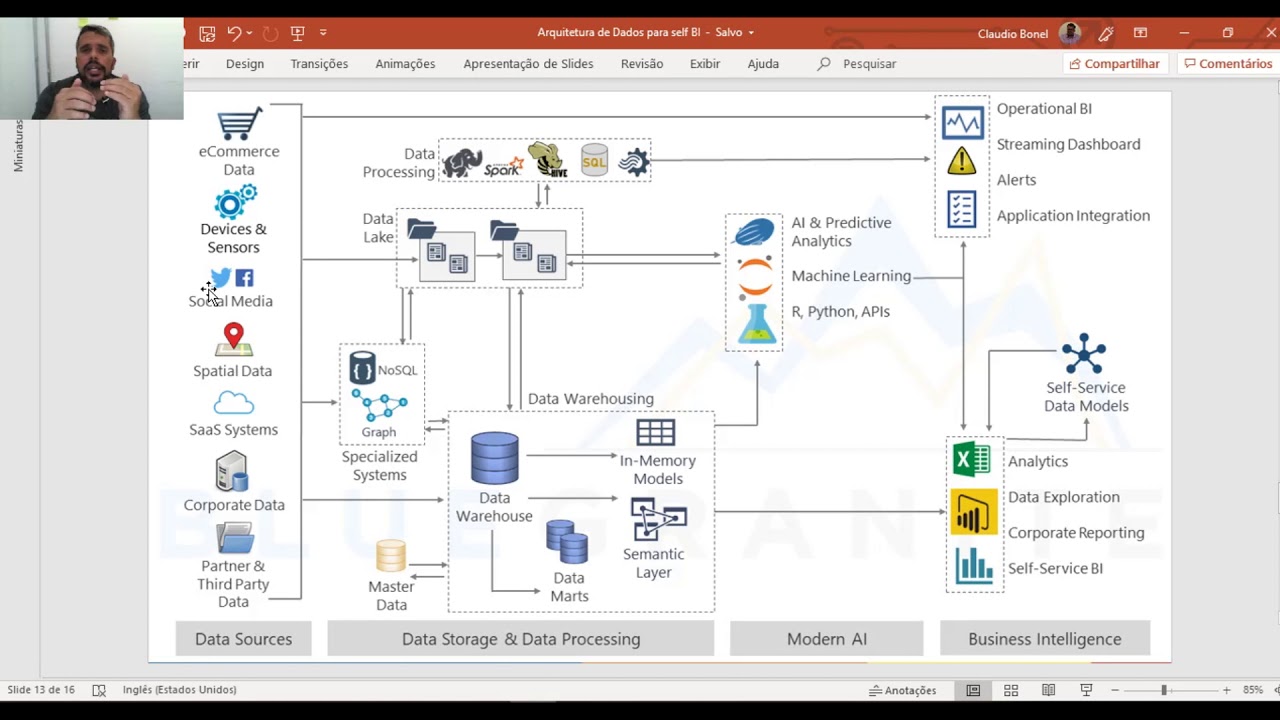
Task: Select the Devices & Sensors gear icon
Action: (x=235, y=202)
